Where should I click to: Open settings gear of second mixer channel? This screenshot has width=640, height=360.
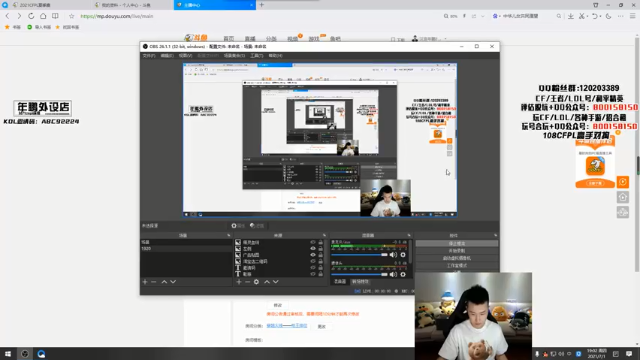pyautogui.click(x=403, y=274)
